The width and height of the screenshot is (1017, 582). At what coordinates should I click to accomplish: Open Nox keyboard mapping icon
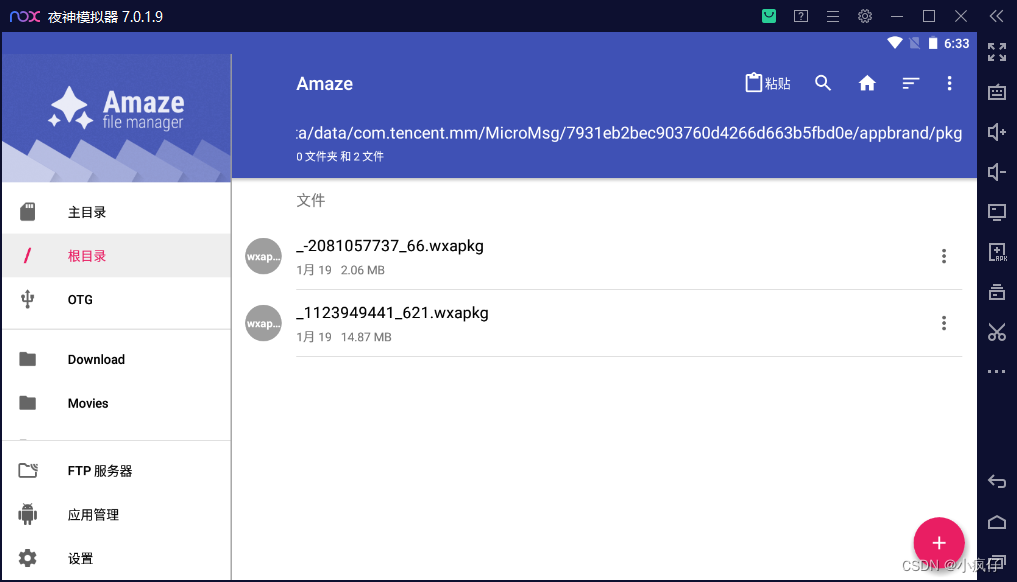click(x=997, y=92)
